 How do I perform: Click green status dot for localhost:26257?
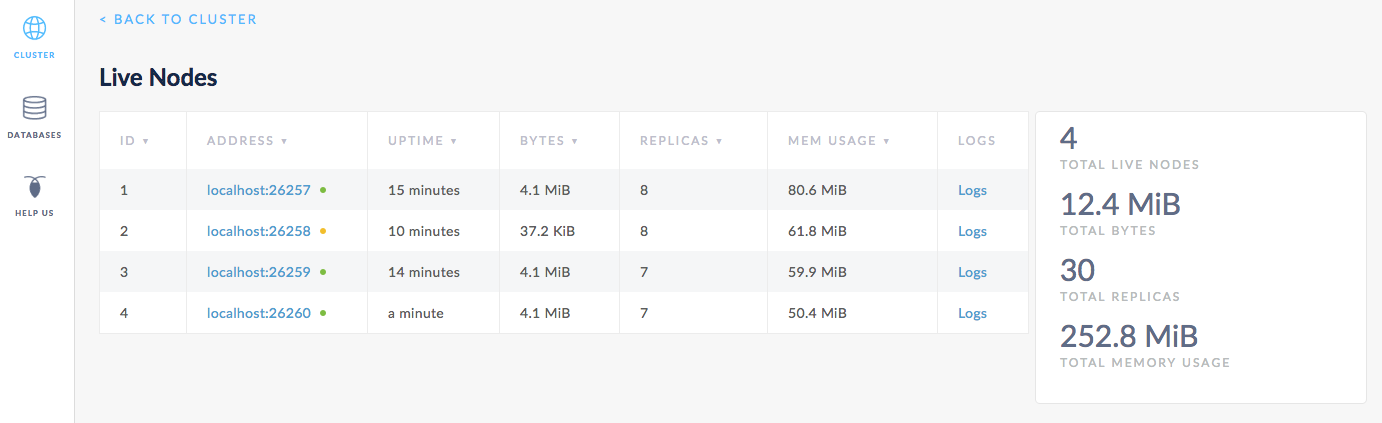pyautogui.click(x=323, y=189)
